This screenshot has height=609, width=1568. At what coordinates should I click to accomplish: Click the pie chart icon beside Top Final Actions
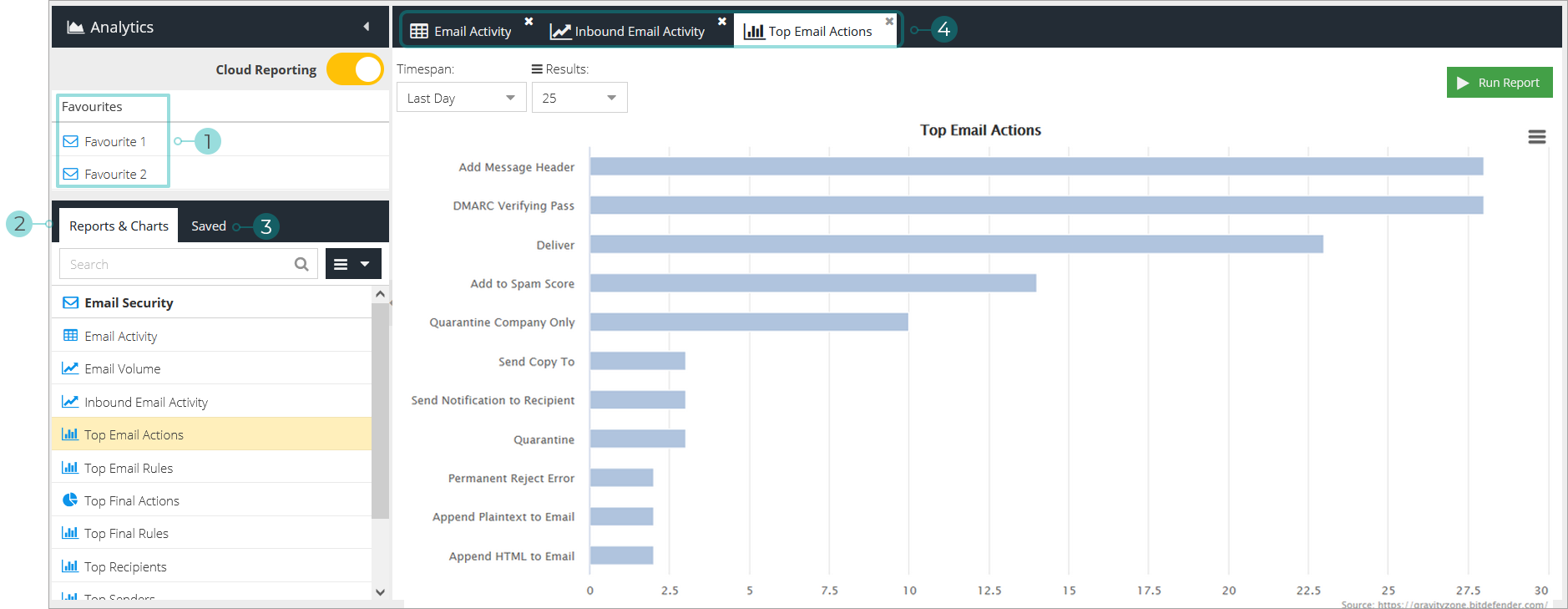[70, 500]
